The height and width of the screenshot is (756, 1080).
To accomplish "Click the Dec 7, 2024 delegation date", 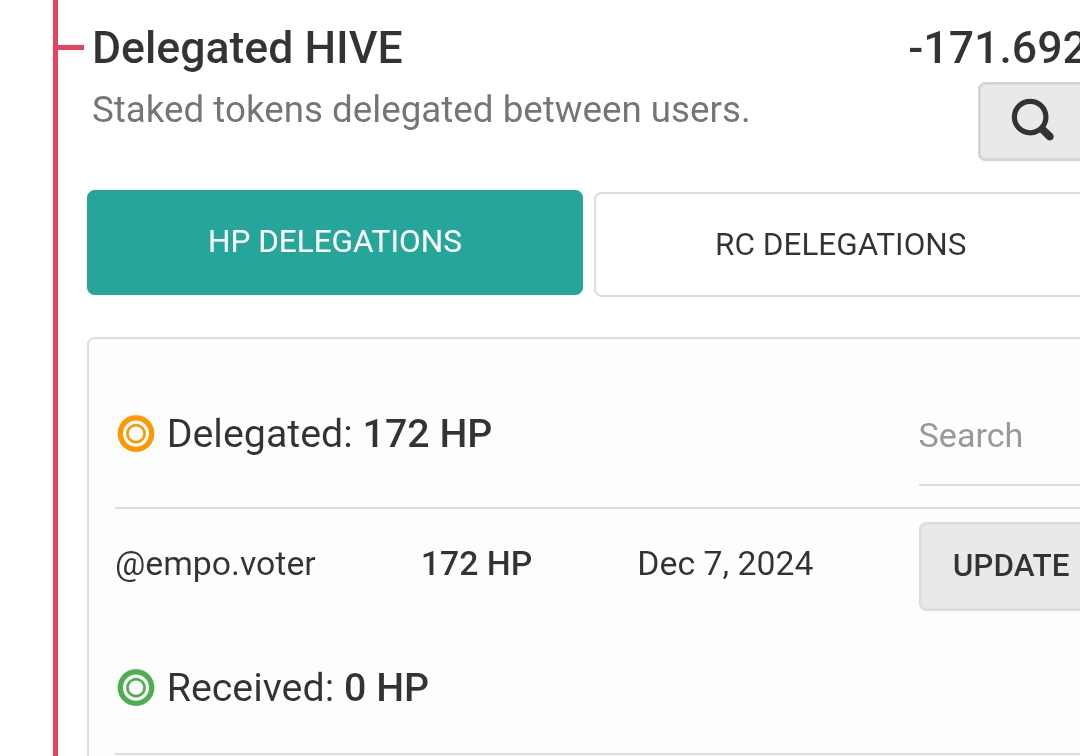I will click(725, 565).
